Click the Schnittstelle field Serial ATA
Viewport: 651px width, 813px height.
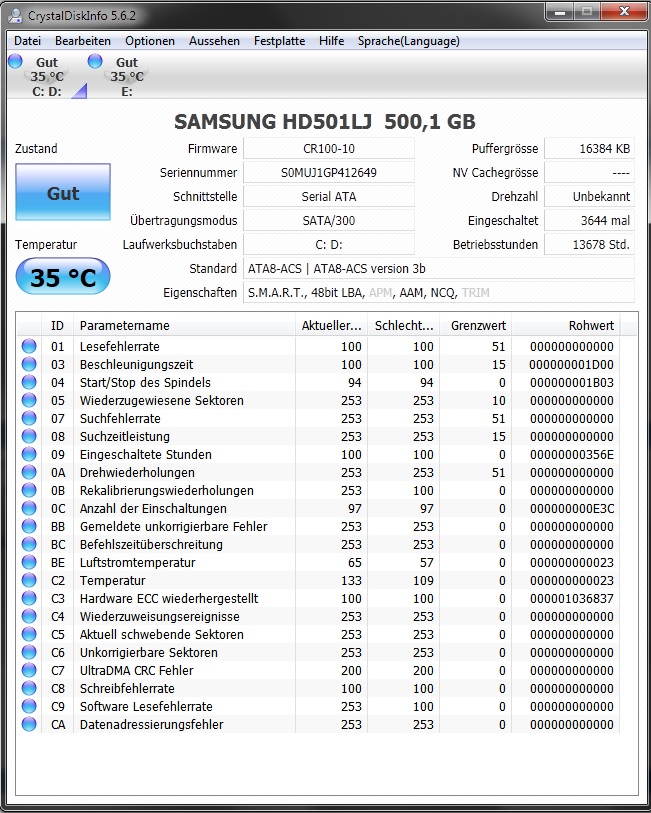329,197
